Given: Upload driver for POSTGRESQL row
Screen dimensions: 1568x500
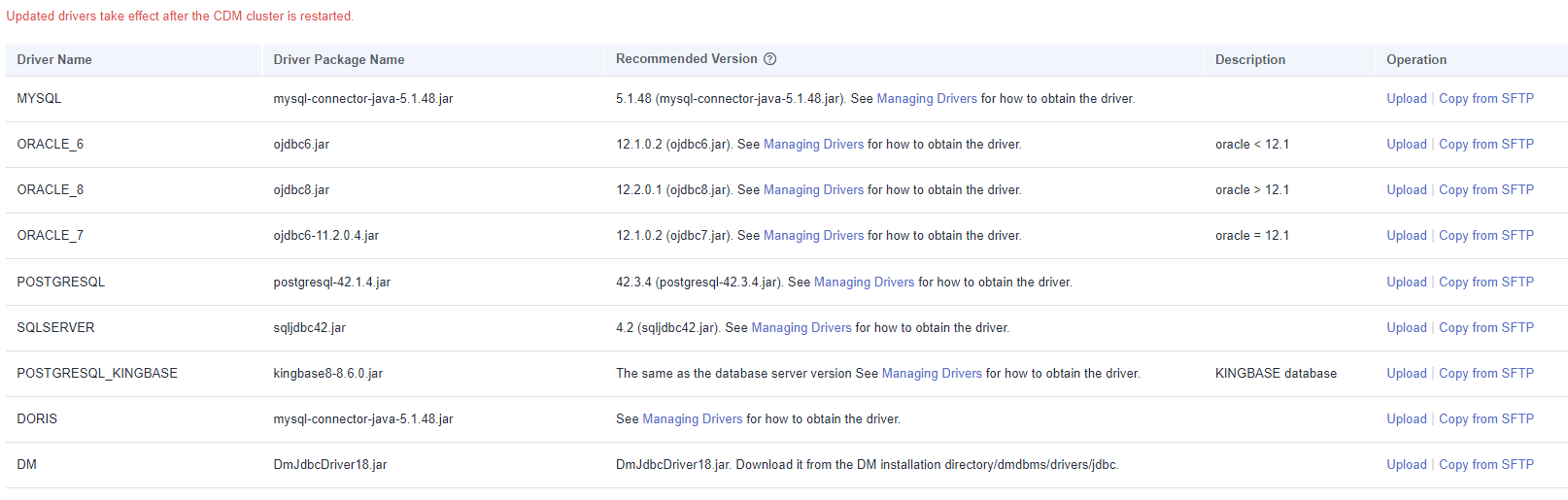Looking at the screenshot, I should pyautogui.click(x=1406, y=283).
